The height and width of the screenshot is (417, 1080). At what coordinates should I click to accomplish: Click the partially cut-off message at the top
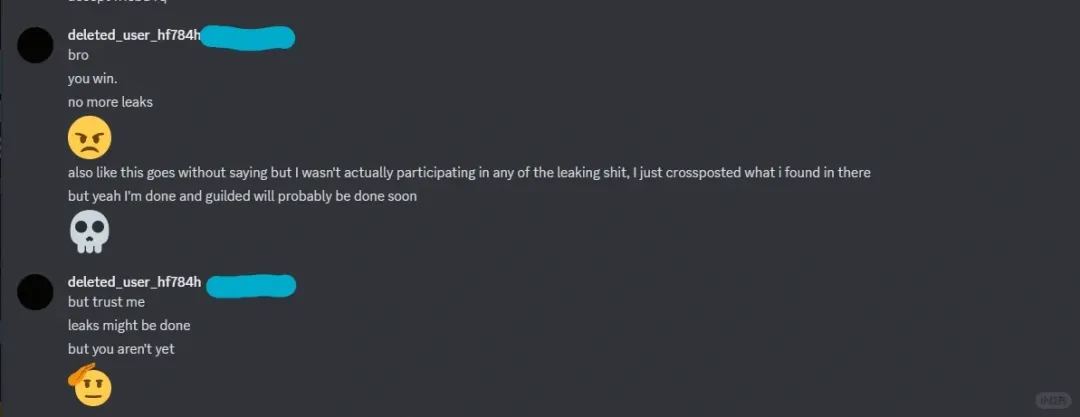click(117, 2)
